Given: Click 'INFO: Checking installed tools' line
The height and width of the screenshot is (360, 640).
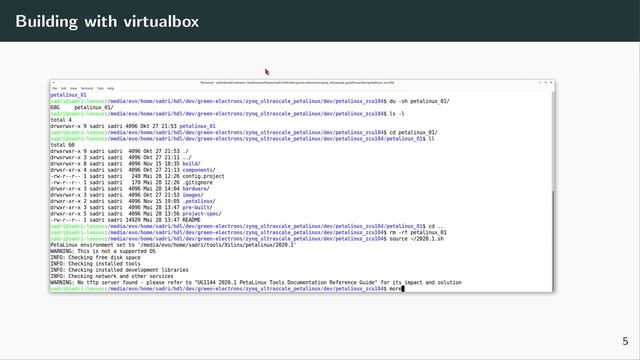Looking at the screenshot, I should 96,264.
